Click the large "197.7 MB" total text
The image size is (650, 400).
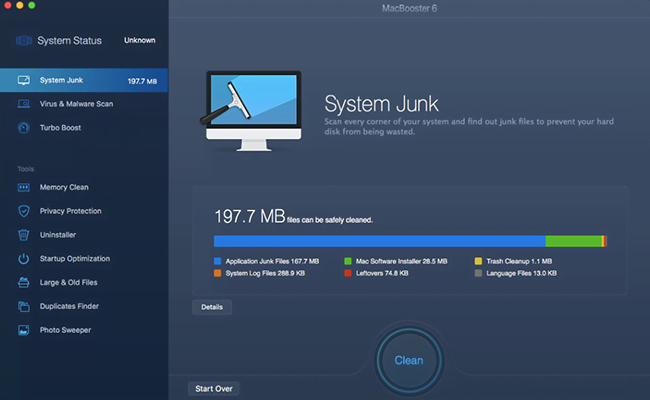tap(250, 216)
